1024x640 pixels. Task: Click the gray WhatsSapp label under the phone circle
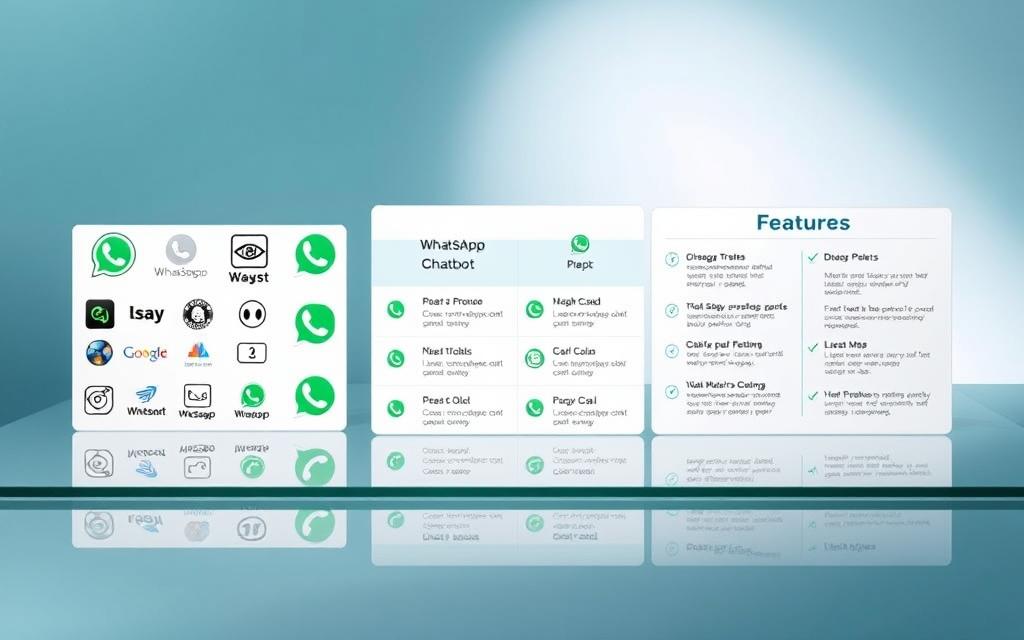(x=181, y=272)
